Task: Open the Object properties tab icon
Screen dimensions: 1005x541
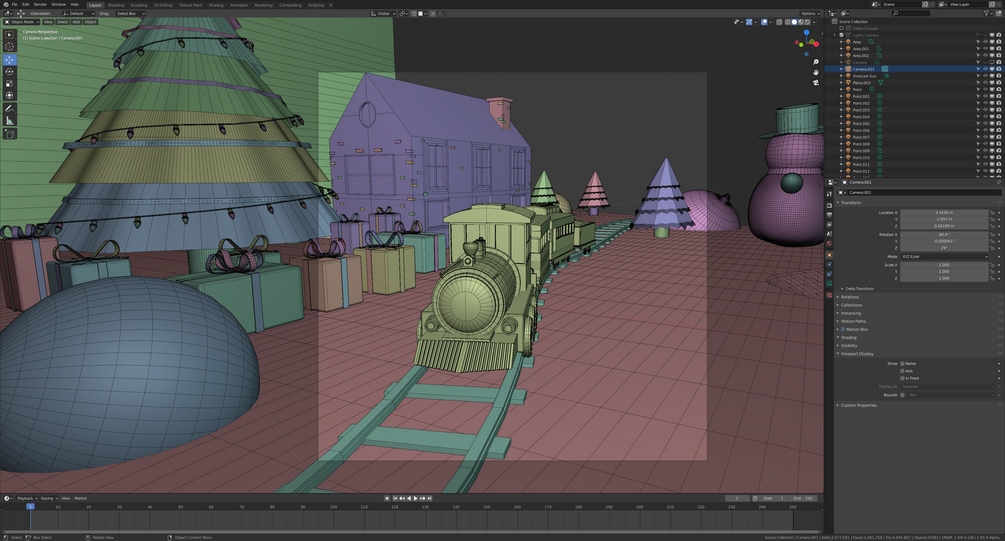Action: click(x=829, y=254)
